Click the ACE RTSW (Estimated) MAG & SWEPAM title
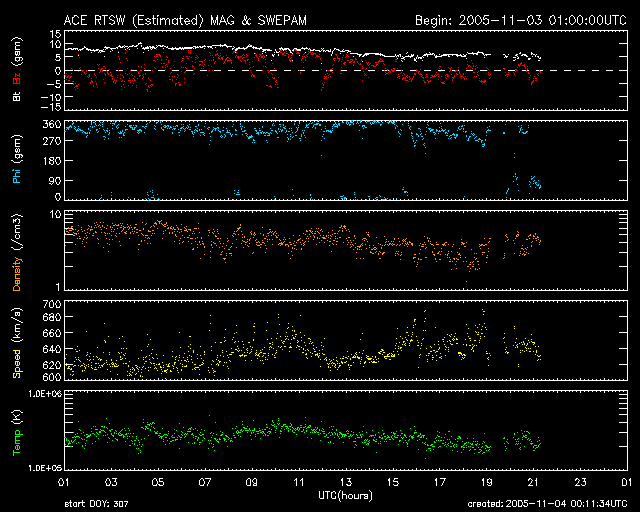This screenshot has width=640, height=512. click(185, 20)
